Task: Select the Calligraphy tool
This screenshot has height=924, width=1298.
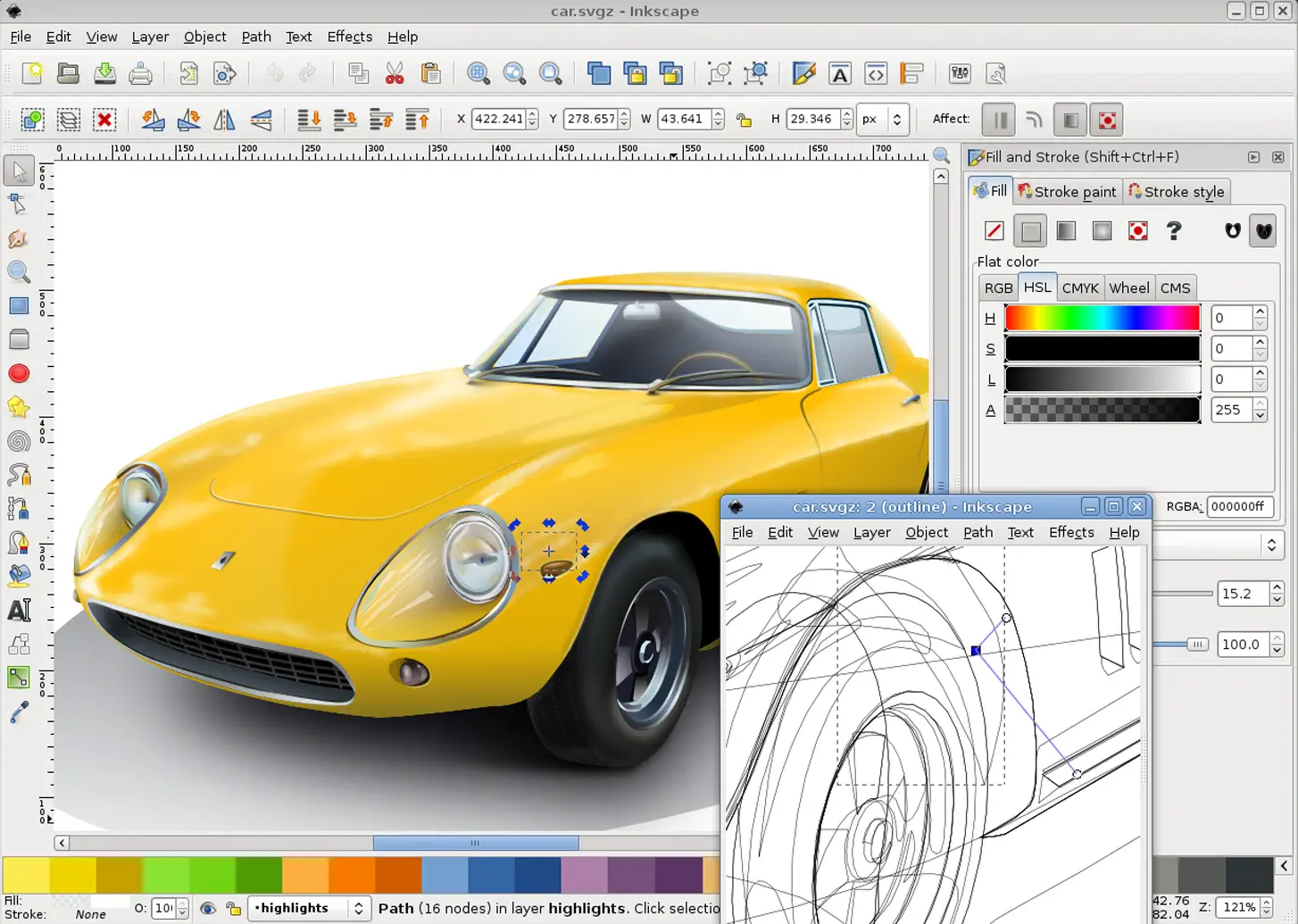Action: pyautogui.click(x=19, y=542)
